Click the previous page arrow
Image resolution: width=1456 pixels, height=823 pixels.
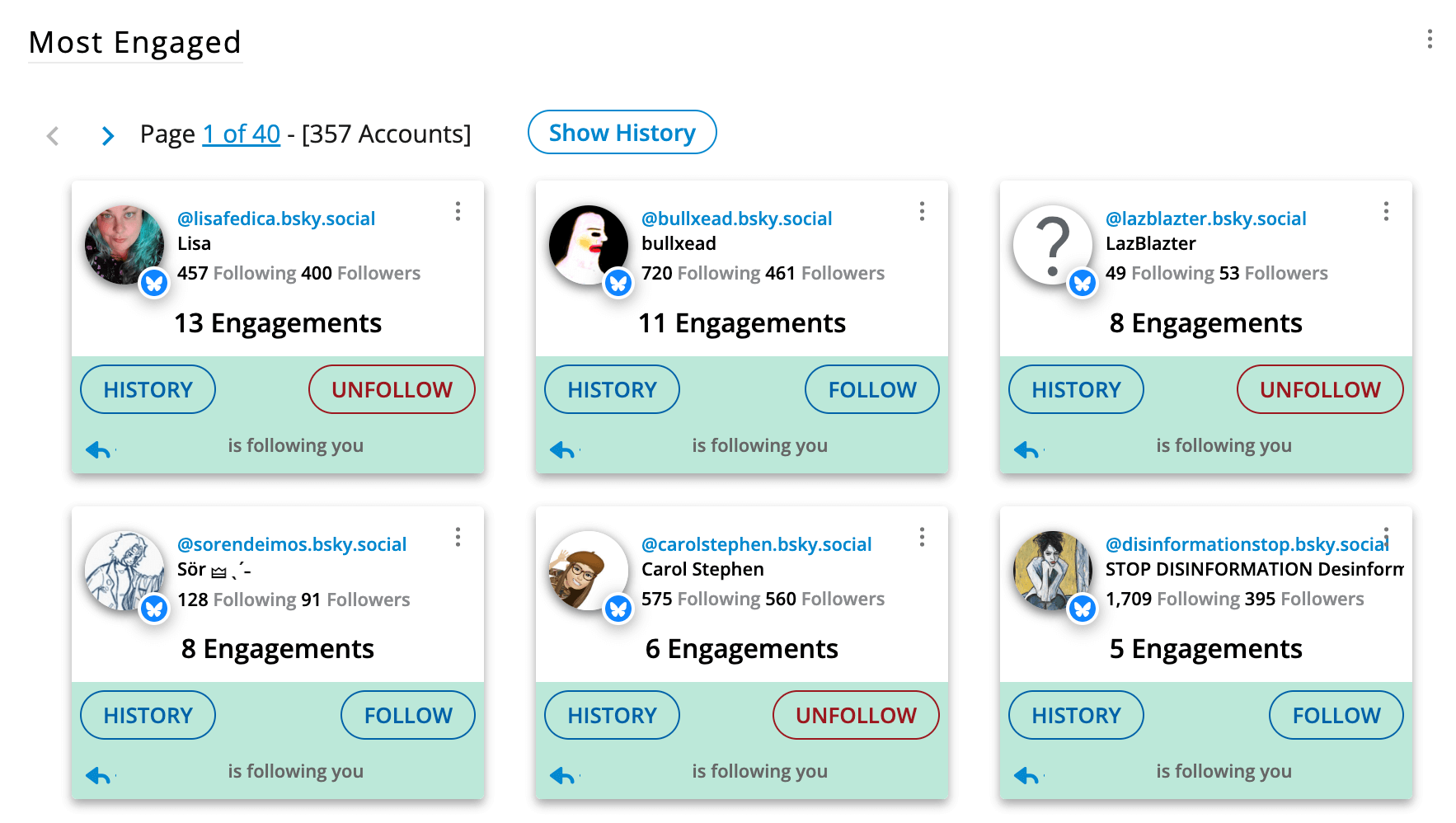point(53,135)
